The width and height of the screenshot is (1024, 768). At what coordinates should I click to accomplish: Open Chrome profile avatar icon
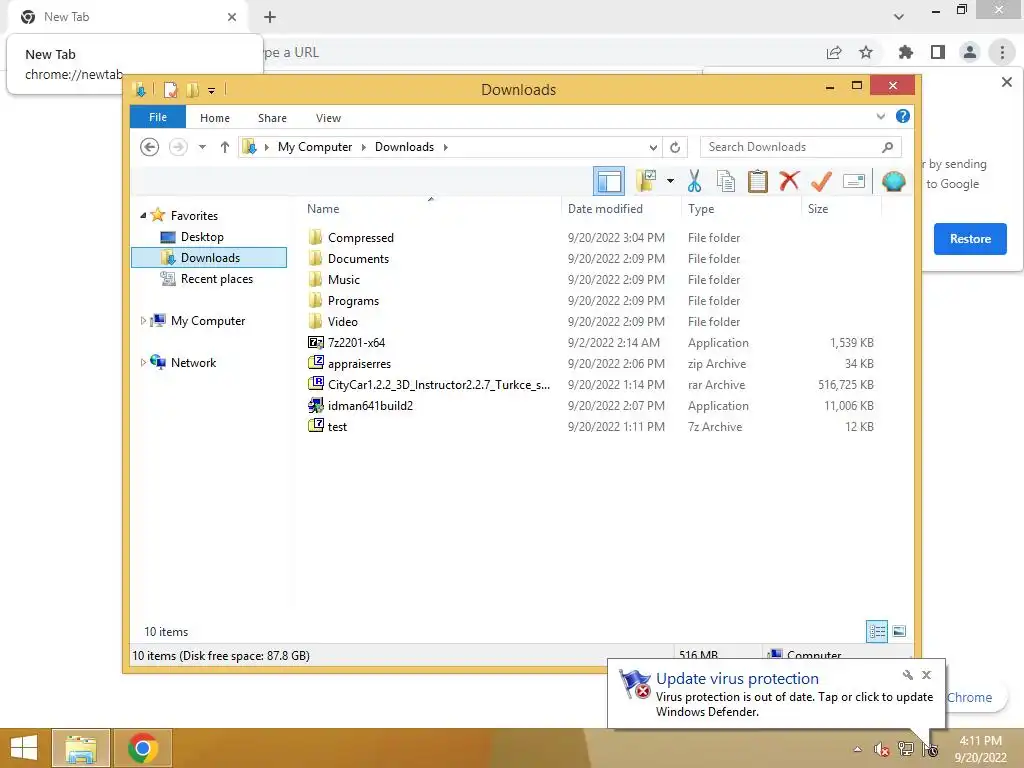point(970,52)
